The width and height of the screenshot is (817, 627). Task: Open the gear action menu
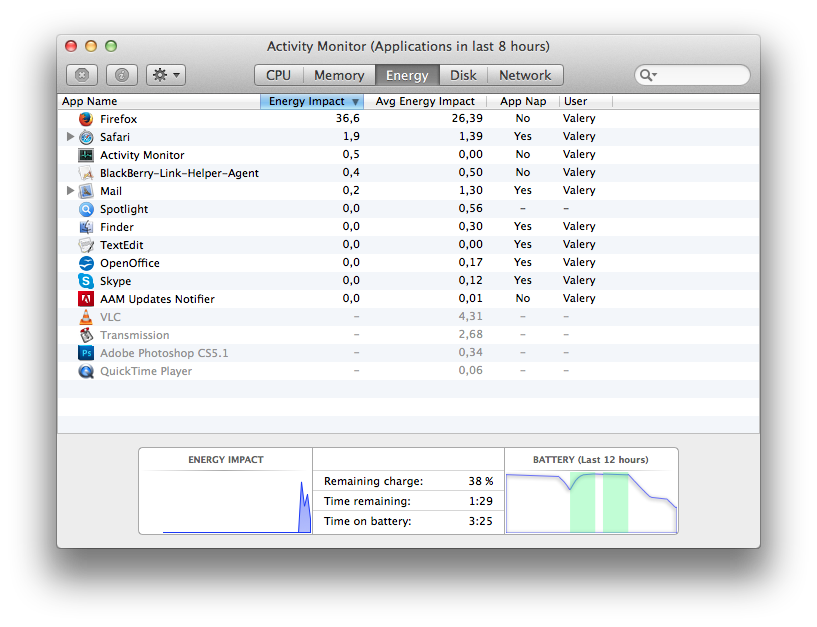click(166, 75)
